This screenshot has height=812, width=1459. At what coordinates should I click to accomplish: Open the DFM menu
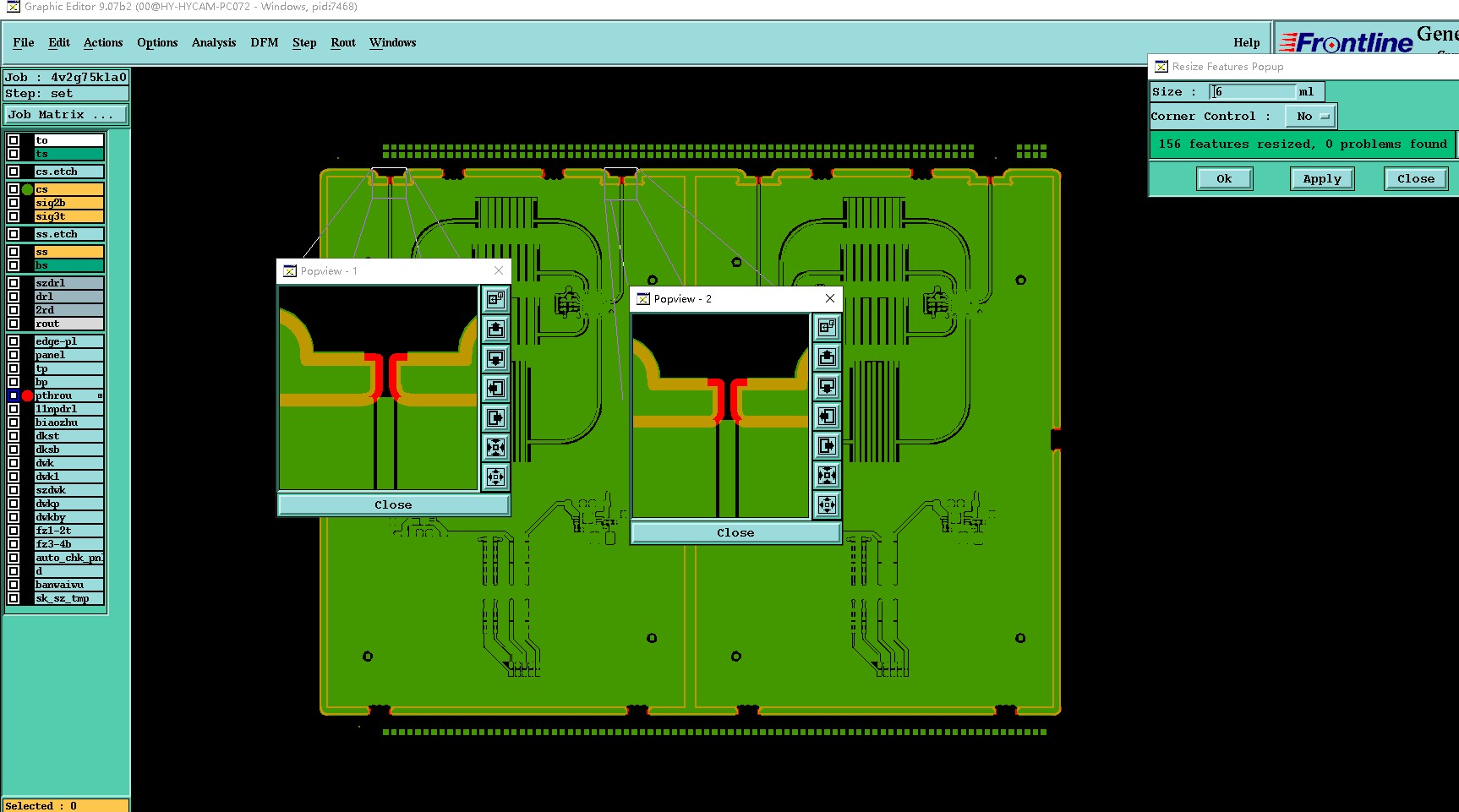pos(265,42)
